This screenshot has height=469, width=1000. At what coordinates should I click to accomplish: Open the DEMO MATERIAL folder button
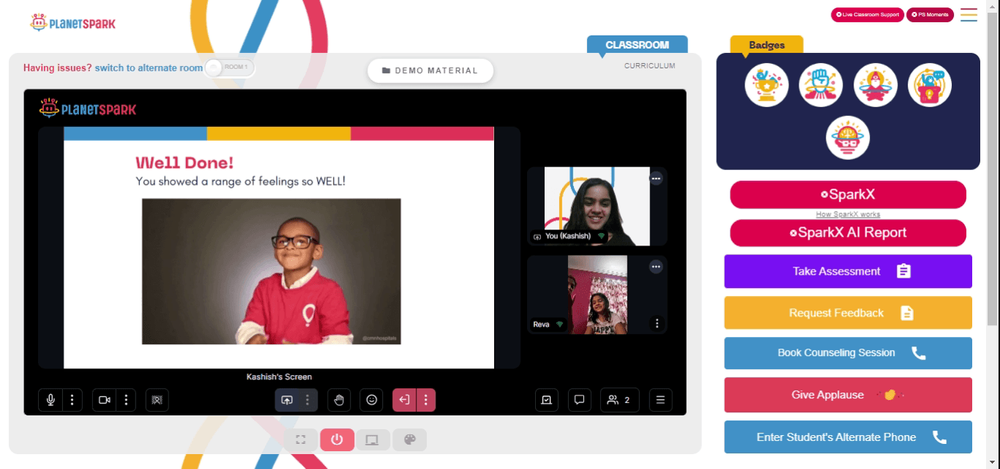tap(430, 71)
